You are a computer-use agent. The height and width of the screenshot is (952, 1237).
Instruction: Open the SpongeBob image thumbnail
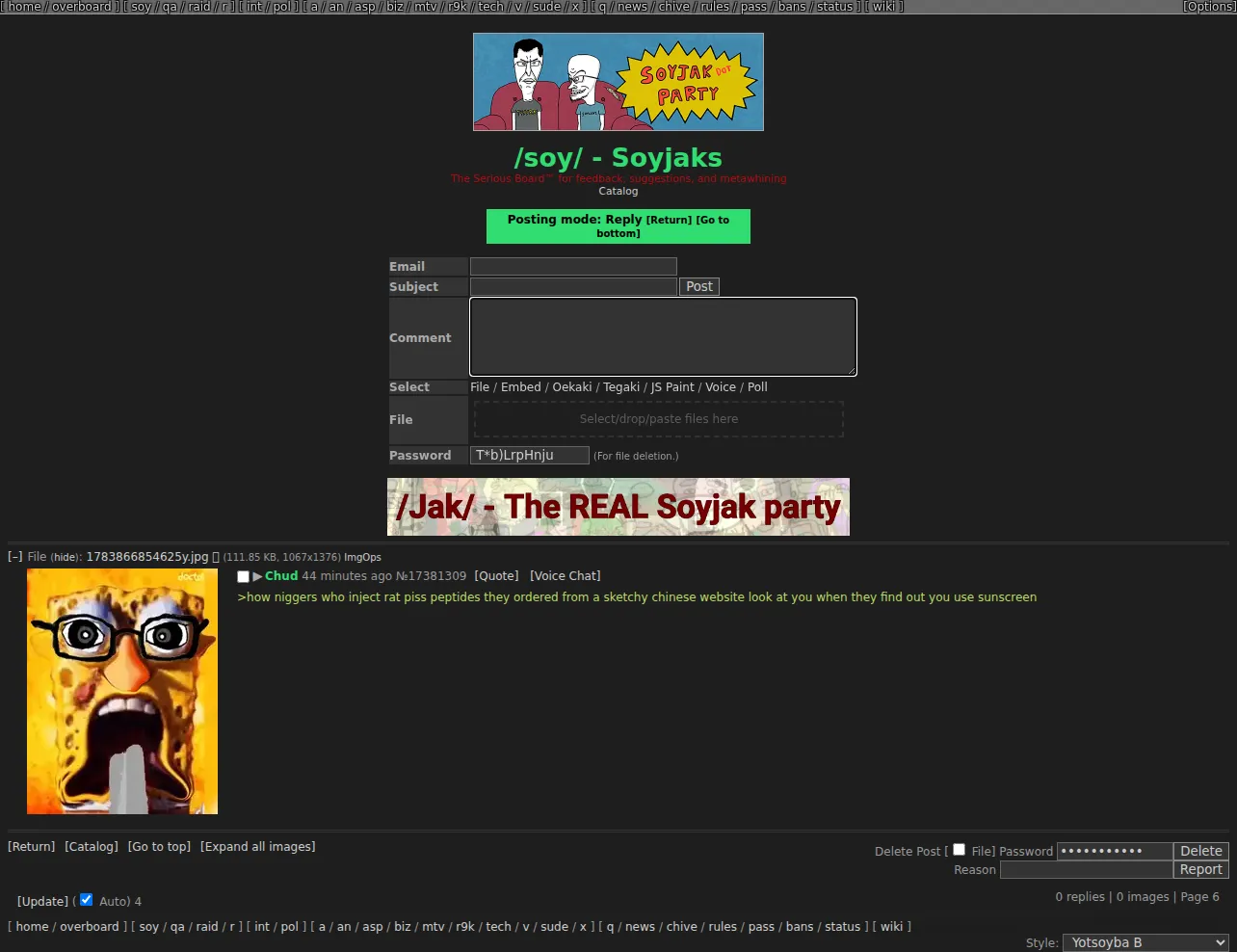click(122, 691)
